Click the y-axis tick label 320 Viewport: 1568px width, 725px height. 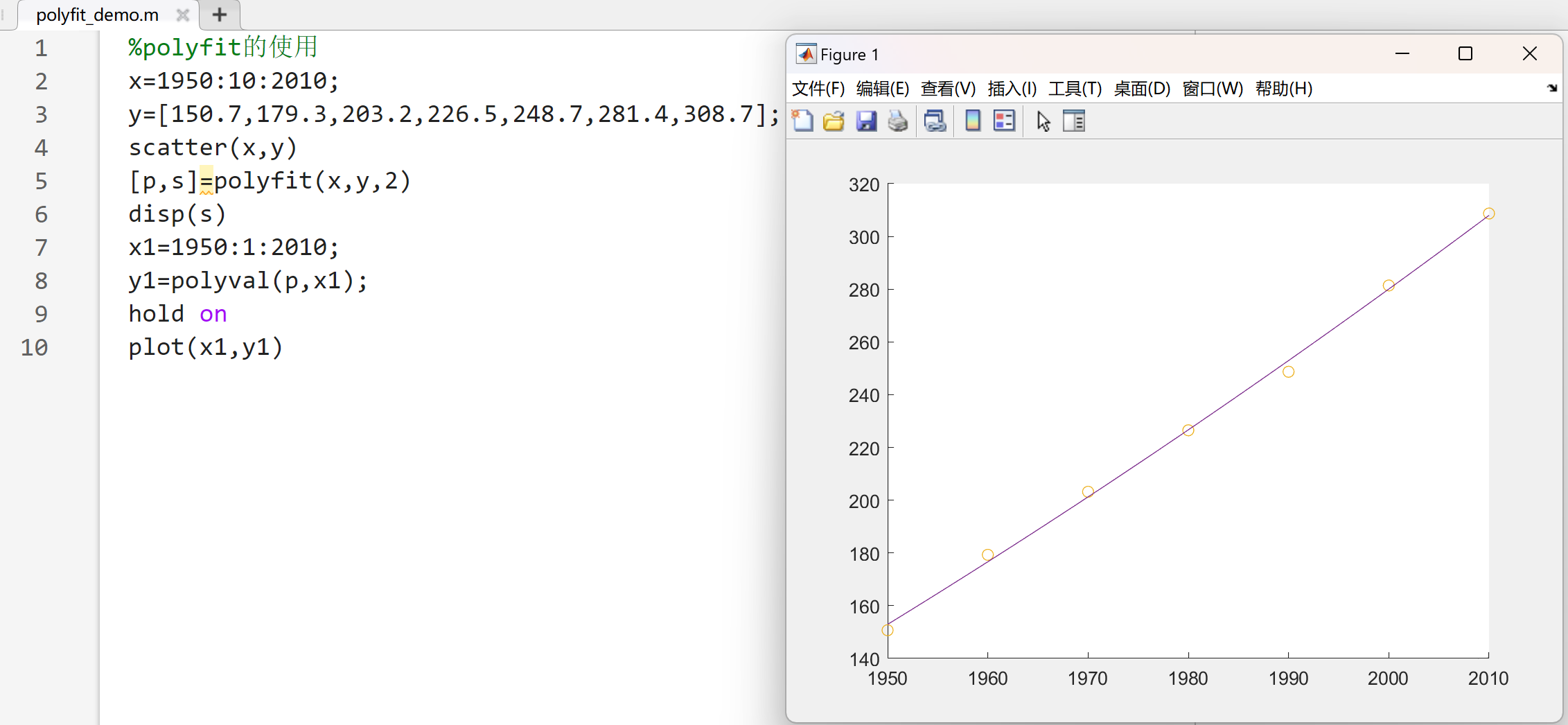point(864,185)
